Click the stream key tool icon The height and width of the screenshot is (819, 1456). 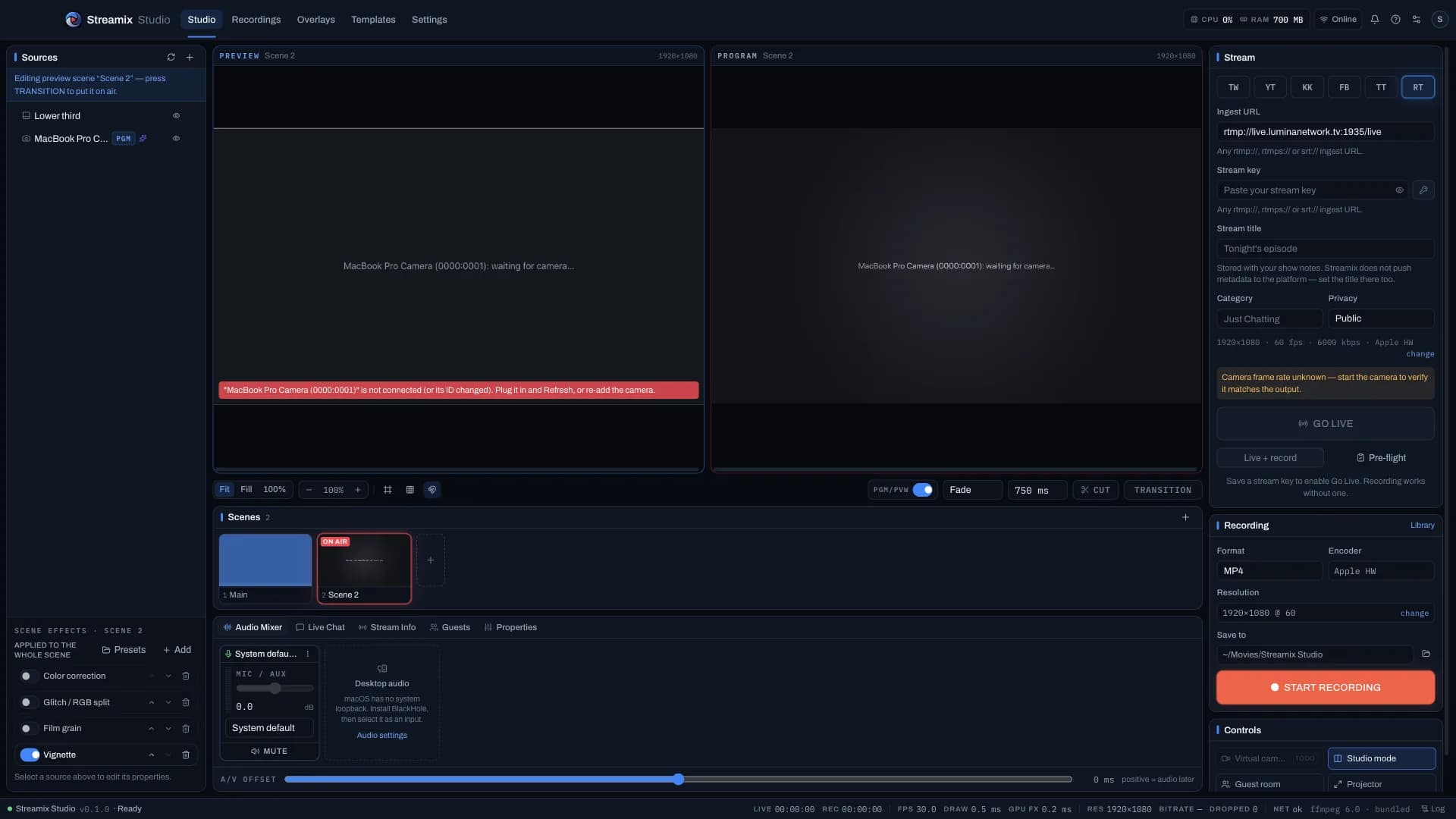[1423, 190]
